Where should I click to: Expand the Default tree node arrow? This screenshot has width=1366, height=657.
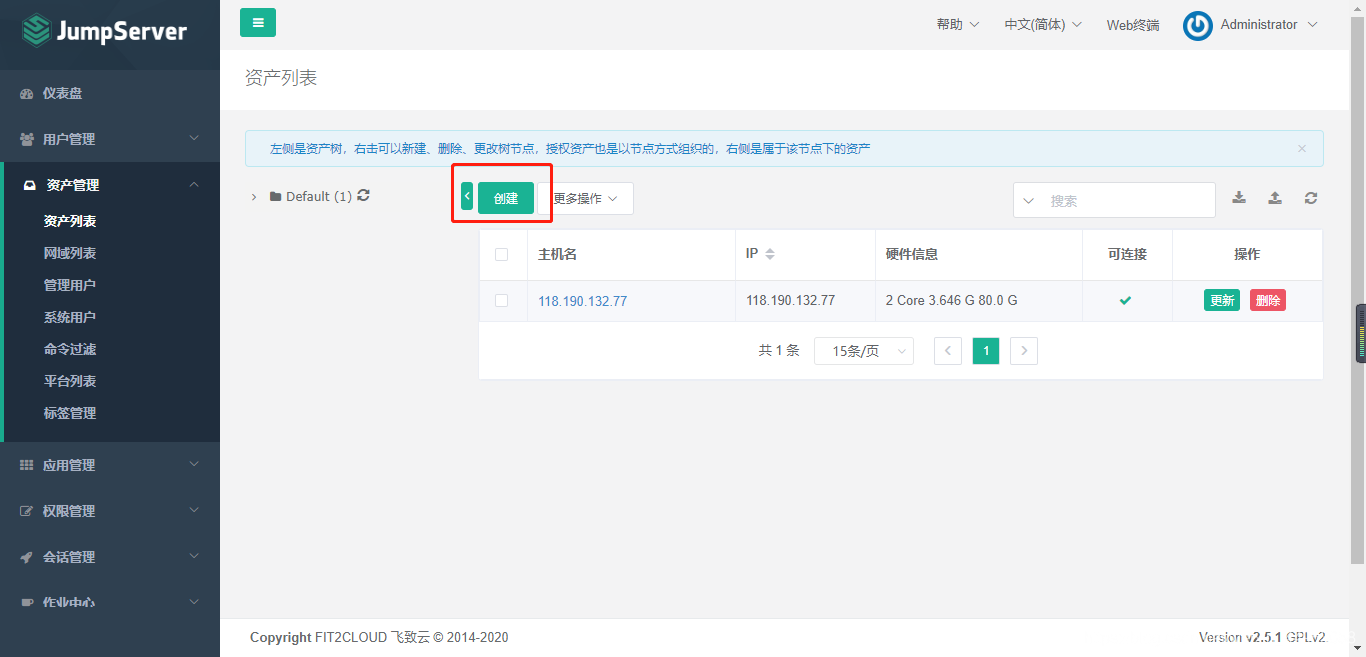pyautogui.click(x=254, y=197)
